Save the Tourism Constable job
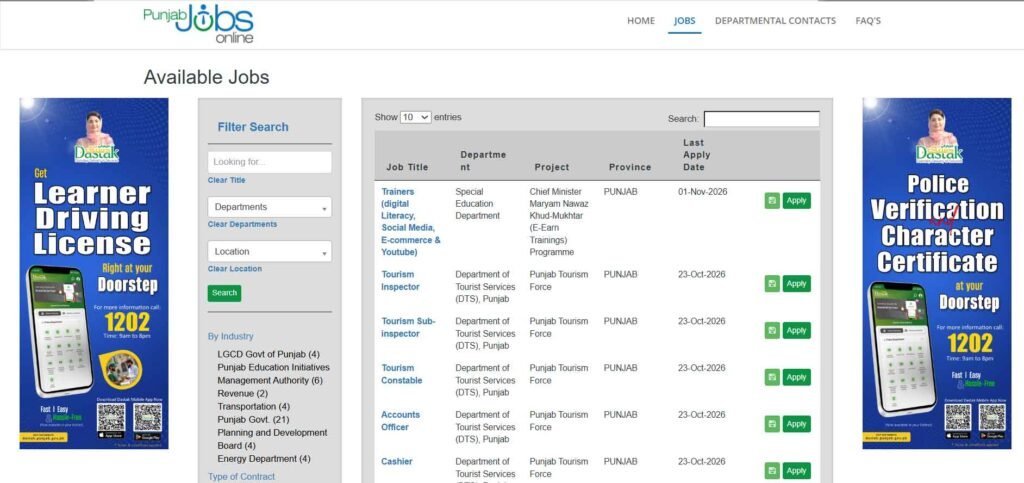This screenshot has width=1024, height=483. [x=773, y=377]
